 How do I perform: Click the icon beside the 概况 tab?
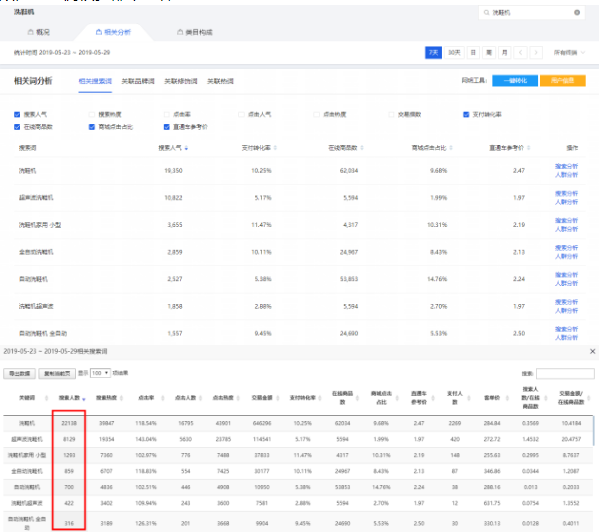click(30, 32)
